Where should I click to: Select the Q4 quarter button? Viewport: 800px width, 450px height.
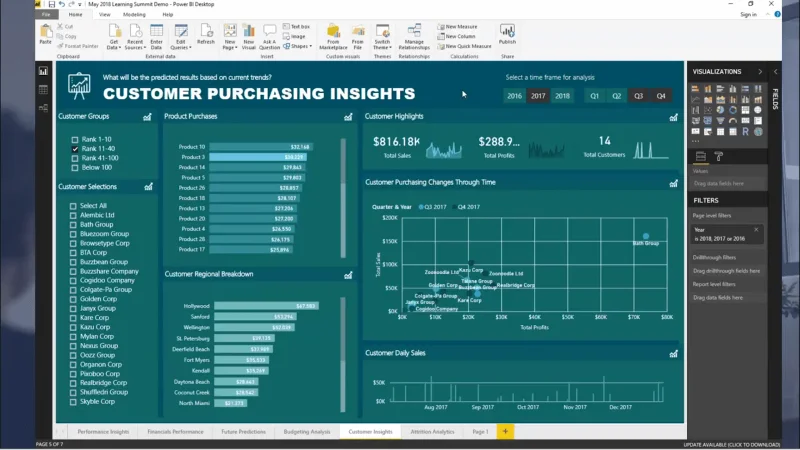click(661, 96)
